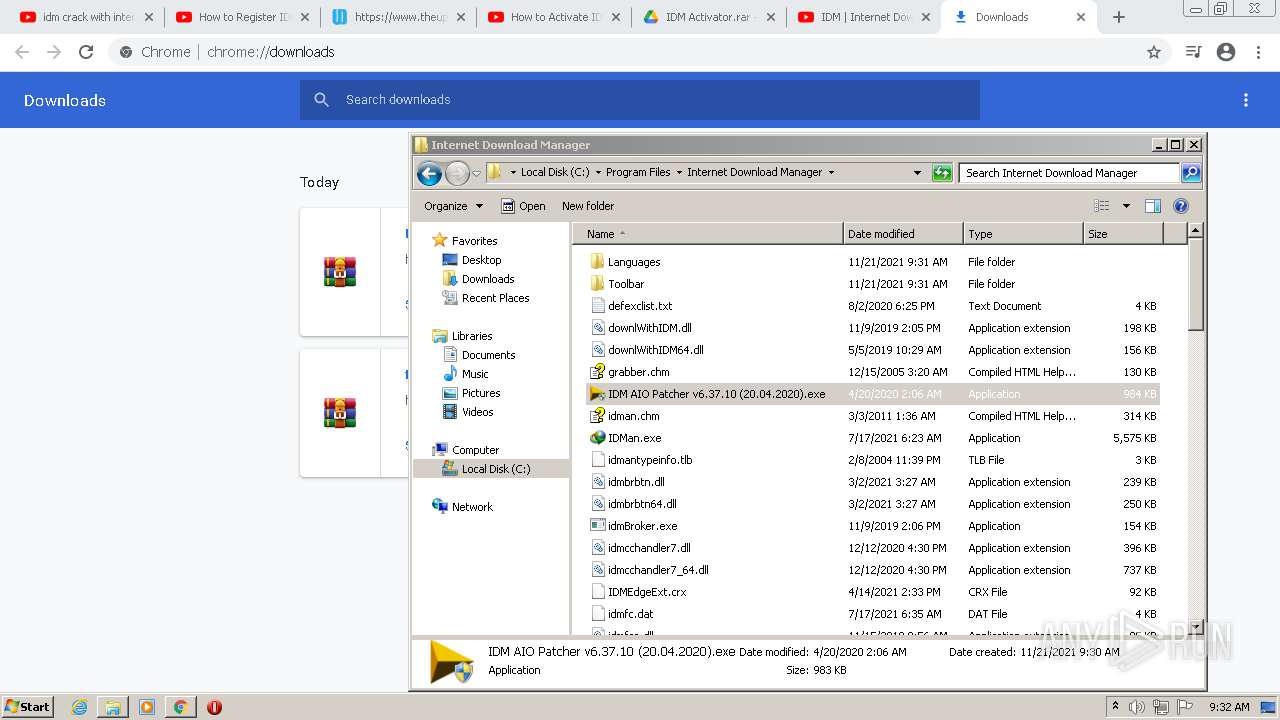Click the file list vertical scrollbar
The height and width of the screenshot is (720, 1280).
1195,429
